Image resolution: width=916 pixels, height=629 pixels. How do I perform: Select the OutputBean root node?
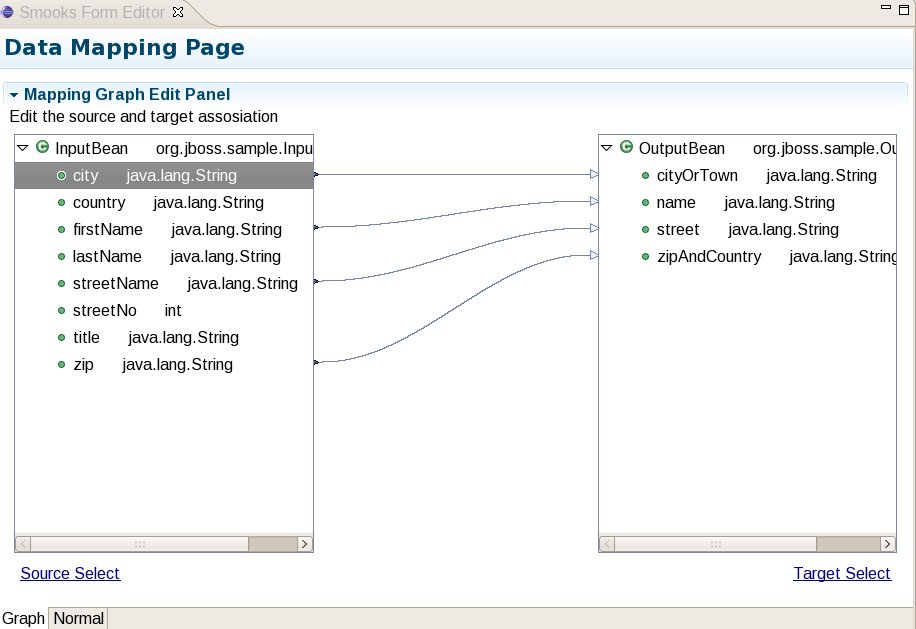coord(748,148)
